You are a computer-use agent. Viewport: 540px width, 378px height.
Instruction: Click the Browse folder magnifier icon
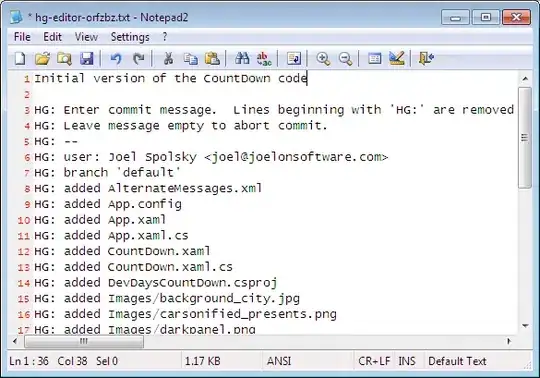pyautogui.click(x=64, y=59)
